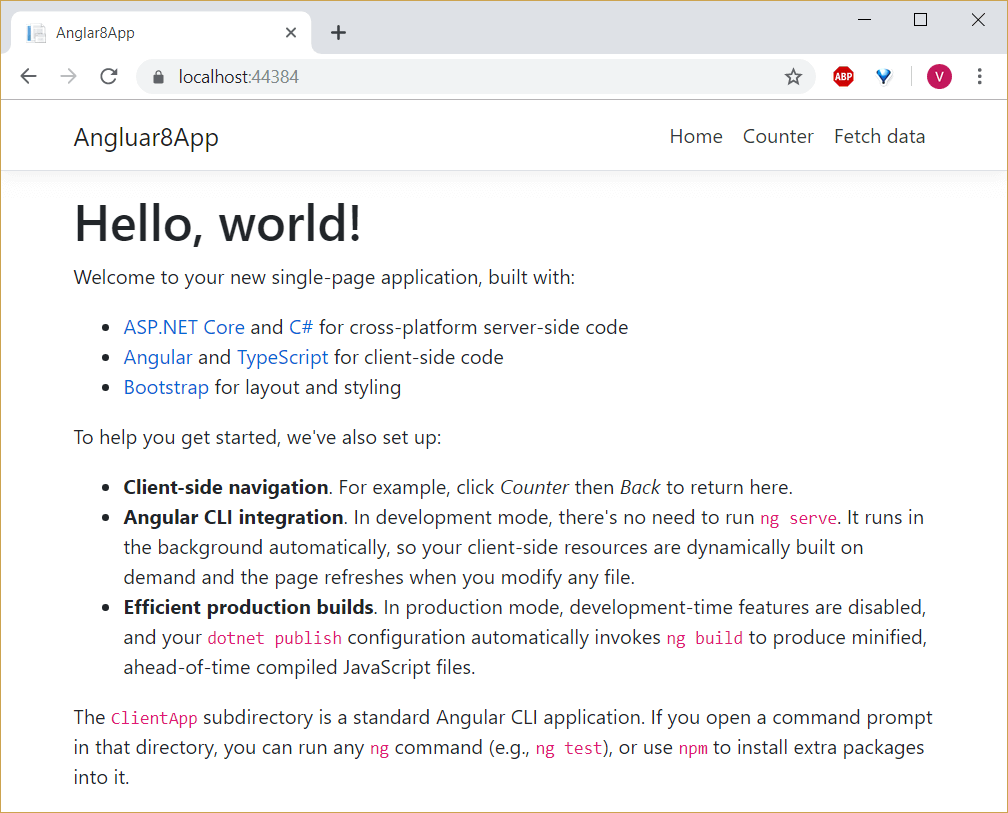The image size is (1008, 813).
Task: Reload the current page
Action: pos(109,76)
